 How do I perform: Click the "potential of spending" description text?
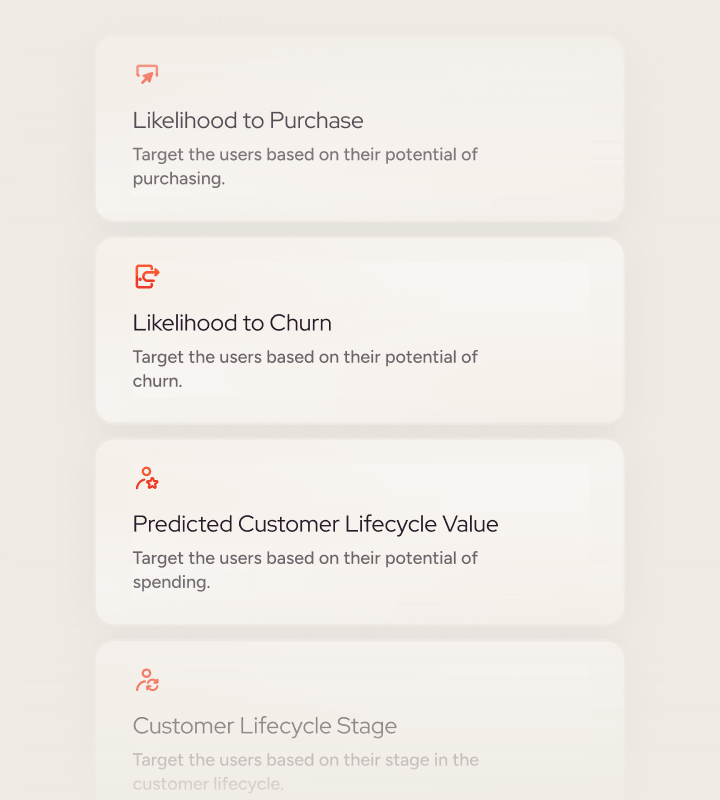pos(305,570)
